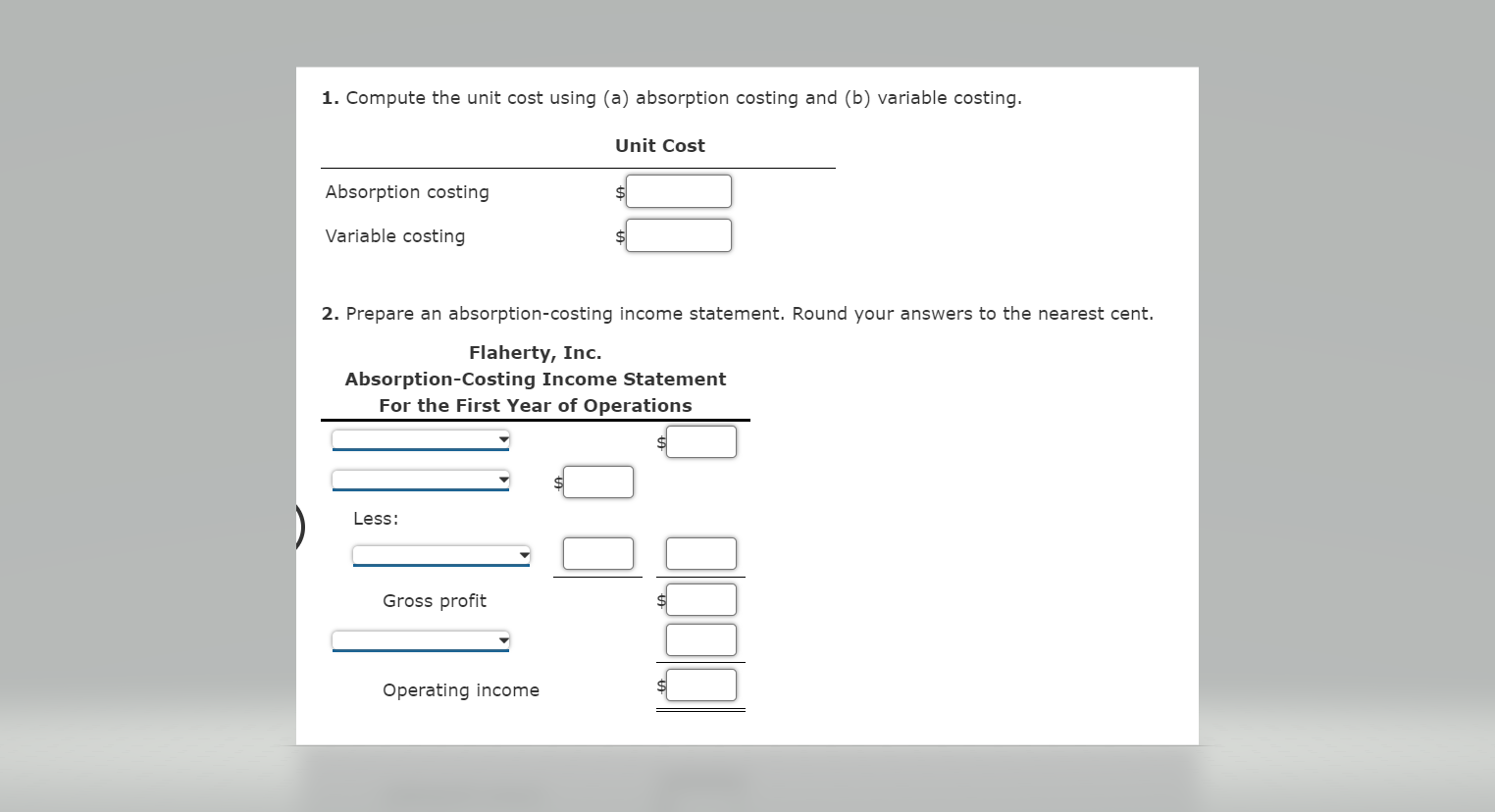Click the Unit Cost table header
Image resolution: width=1495 pixels, height=812 pixels.
(659, 145)
